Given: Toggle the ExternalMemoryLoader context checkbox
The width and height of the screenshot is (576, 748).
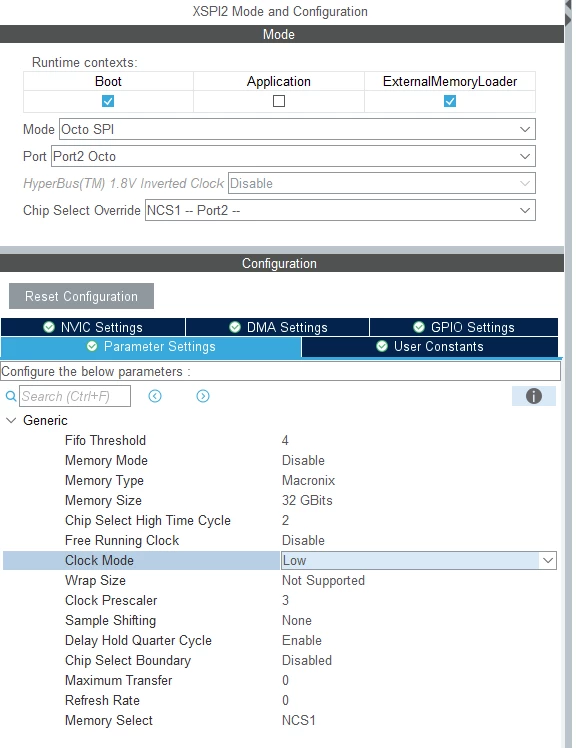Looking at the screenshot, I should (x=450, y=101).
